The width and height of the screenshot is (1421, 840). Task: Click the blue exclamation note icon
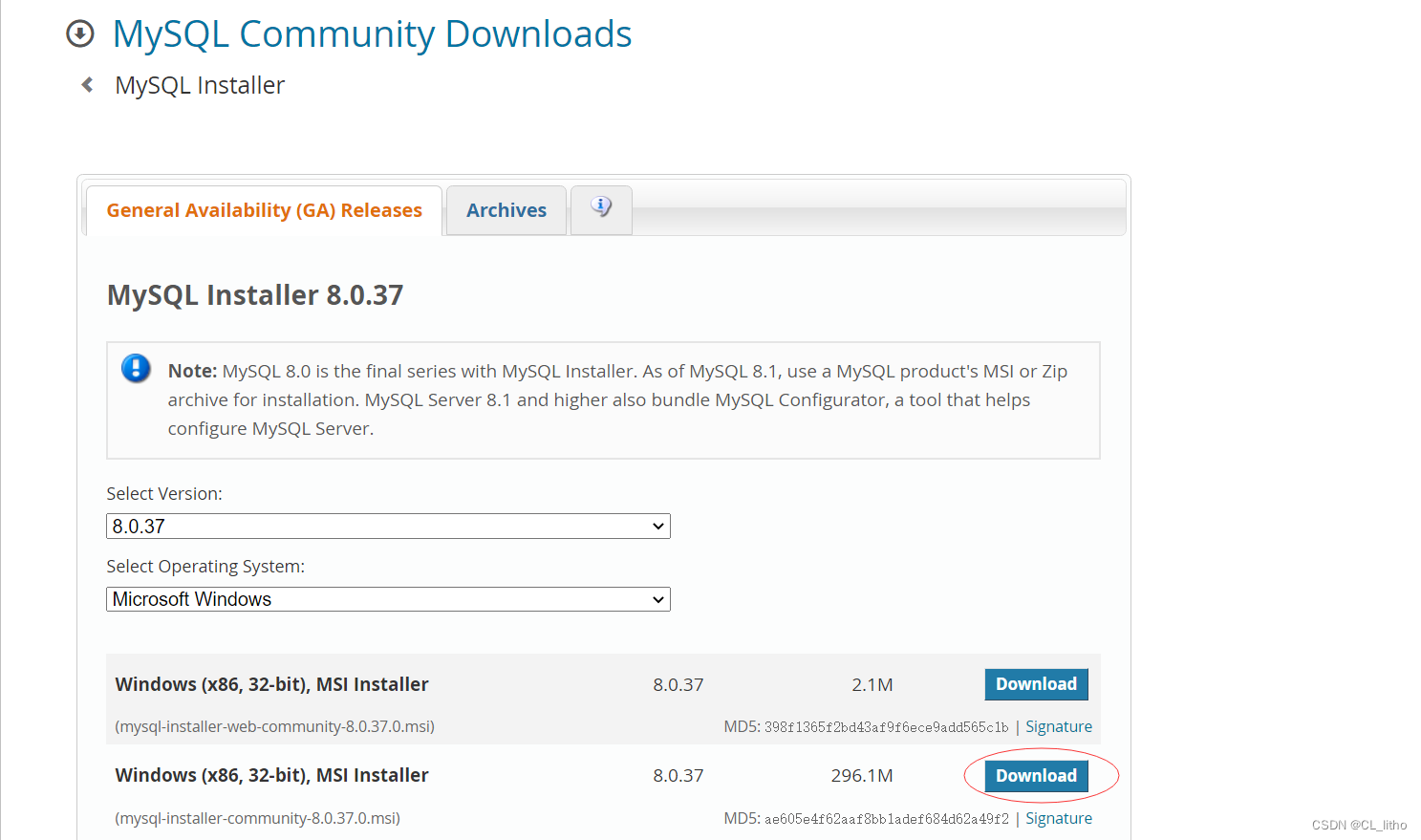click(136, 368)
